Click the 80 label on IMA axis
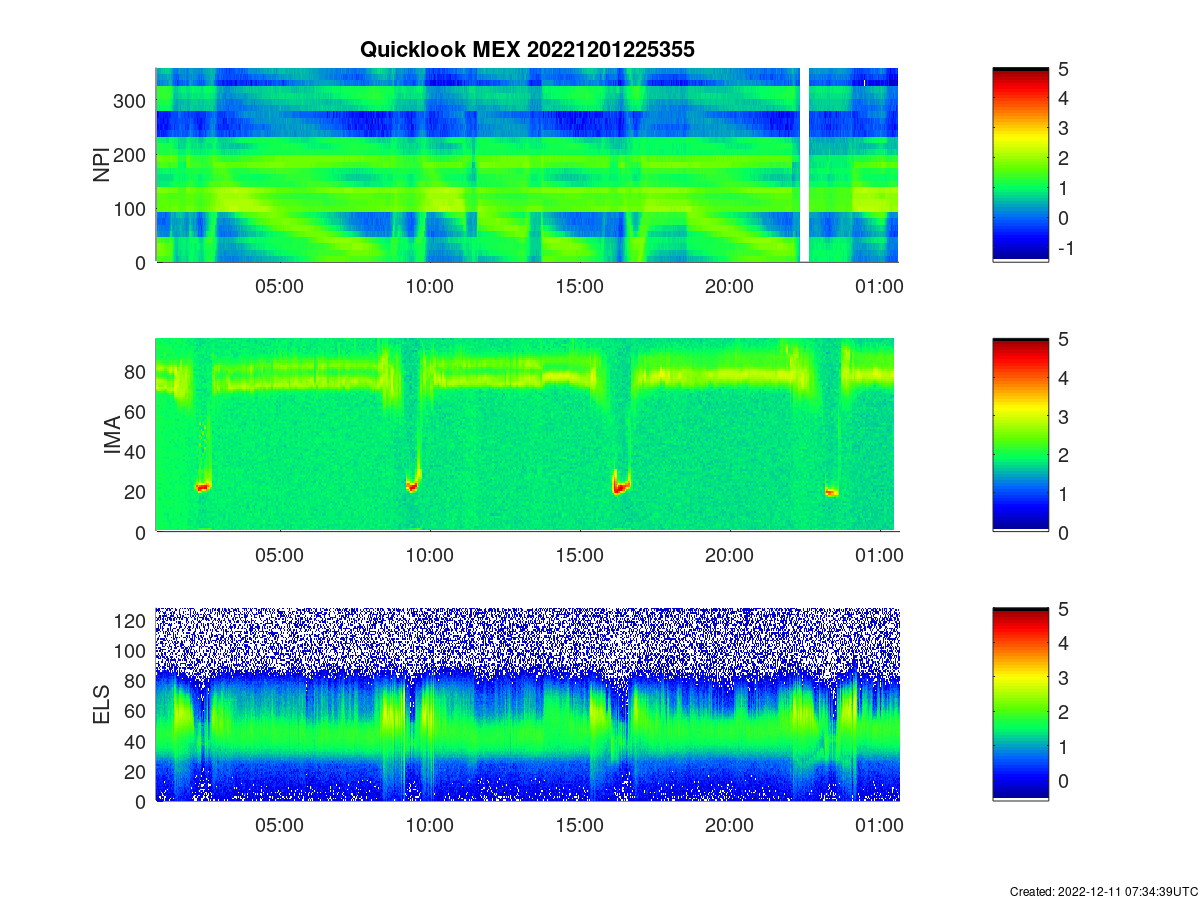Screen dimensions: 1200x900 [137, 372]
